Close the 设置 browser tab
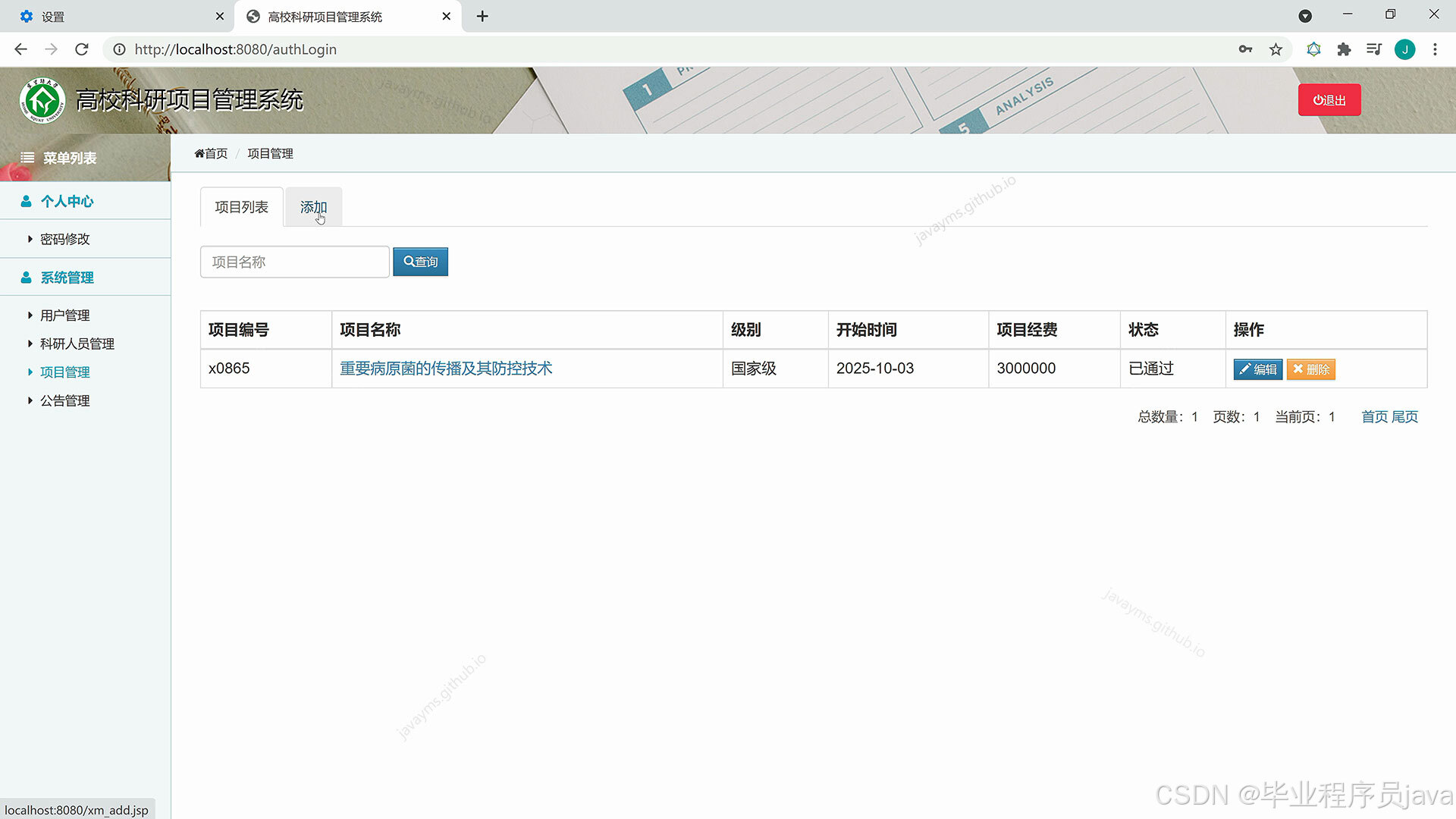1456x819 pixels. [x=220, y=16]
